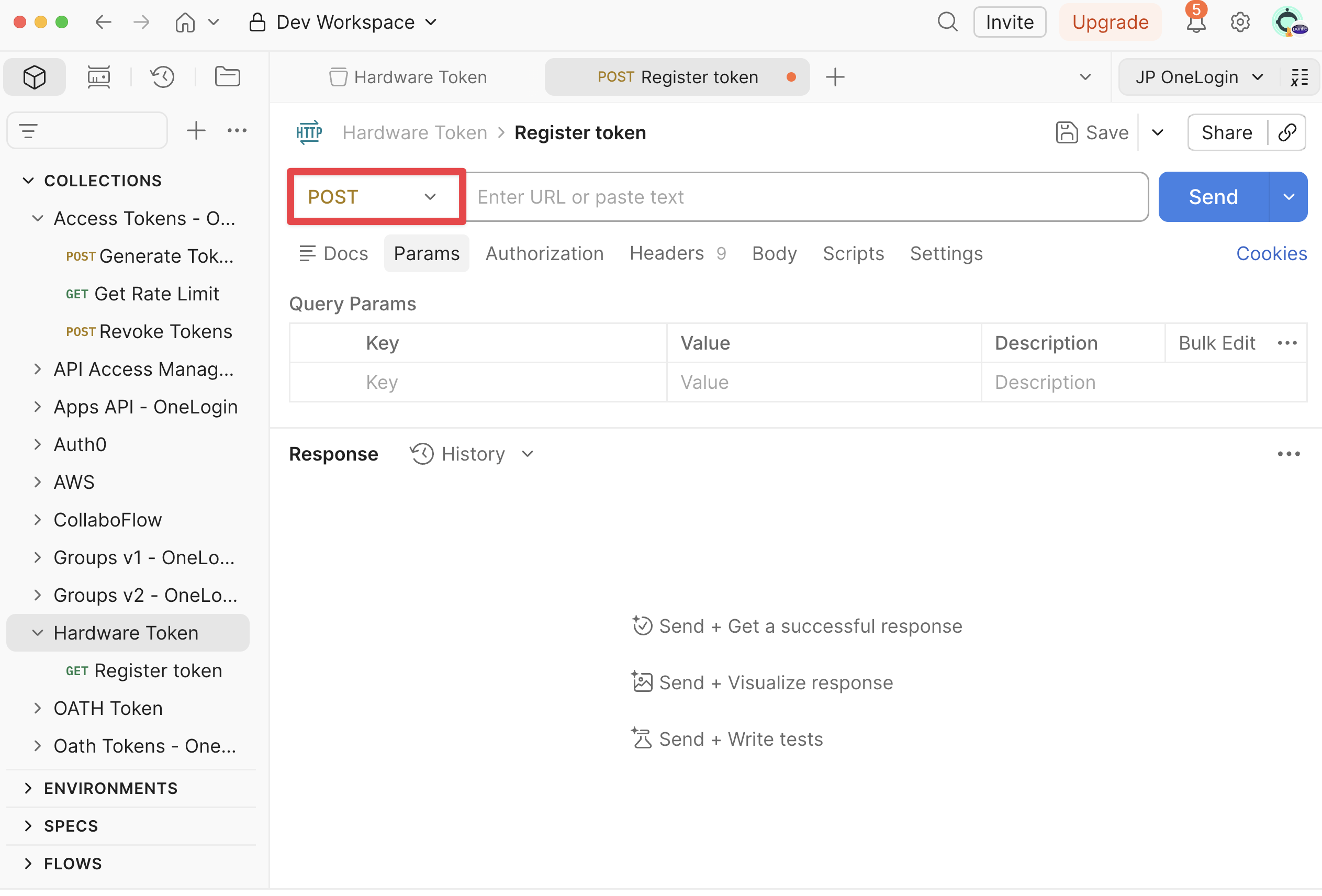The image size is (1322, 896).
Task: Open the POST Generate Tok... request
Action: [150, 256]
